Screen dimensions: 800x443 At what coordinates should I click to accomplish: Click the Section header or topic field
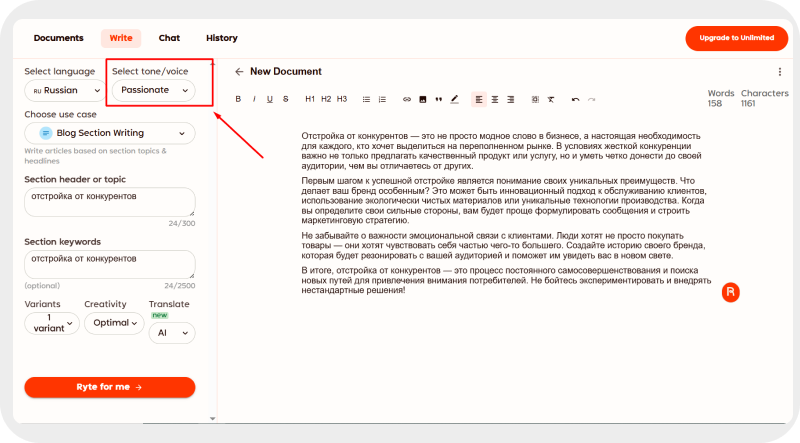[x=110, y=202]
